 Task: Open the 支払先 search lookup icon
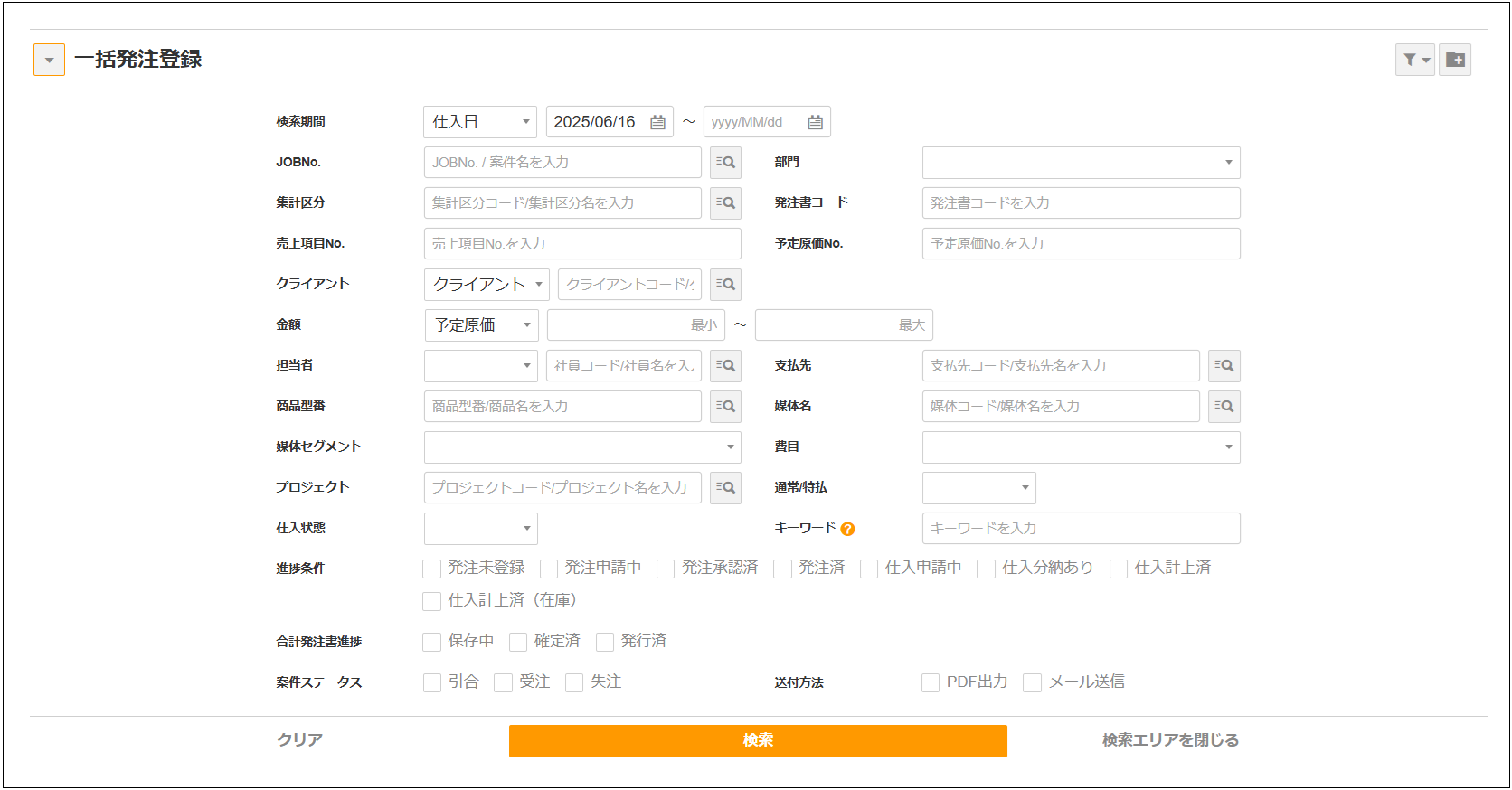pos(1224,366)
